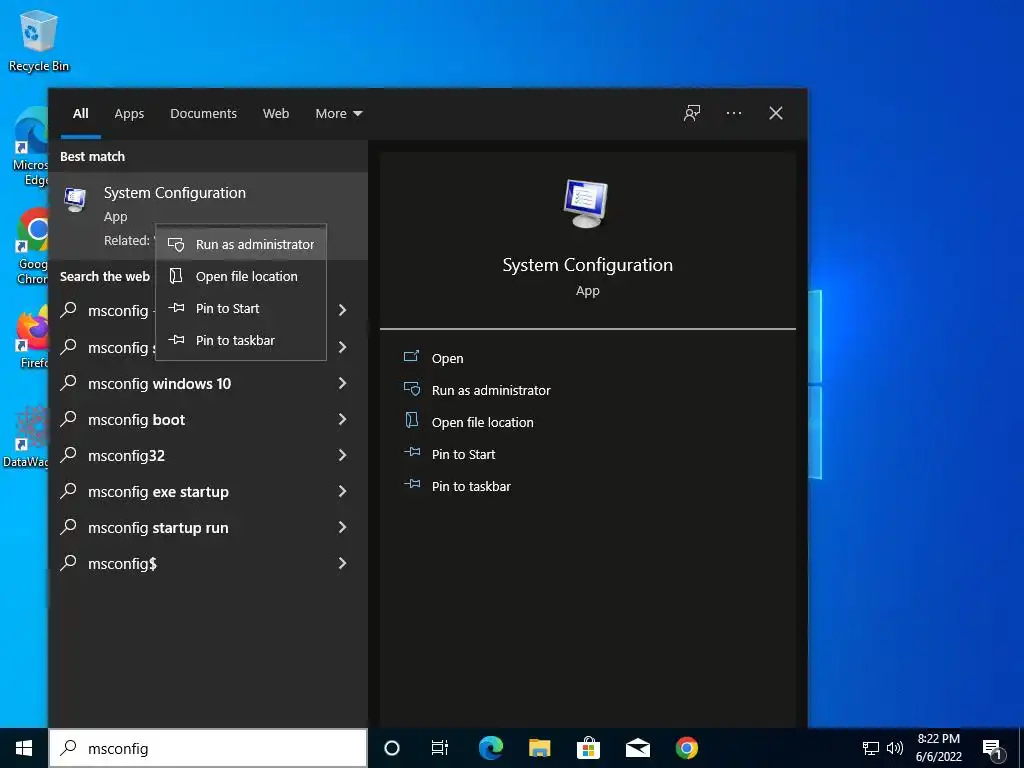
Task: Expand arrow for 'msconfig exe startup' suggestion
Action: pos(342,491)
